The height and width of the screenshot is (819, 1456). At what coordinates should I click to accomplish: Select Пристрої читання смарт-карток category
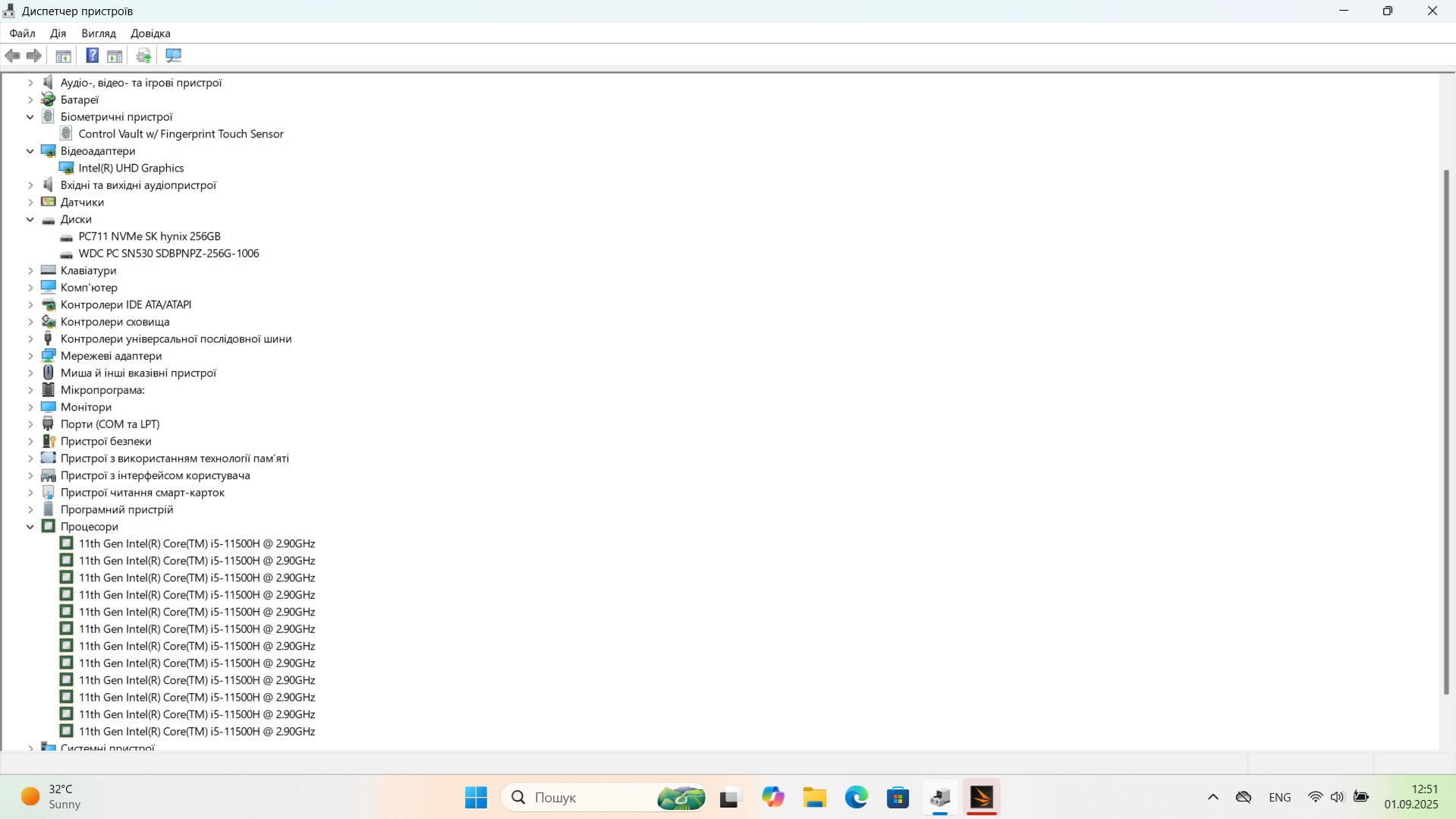point(143,493)
